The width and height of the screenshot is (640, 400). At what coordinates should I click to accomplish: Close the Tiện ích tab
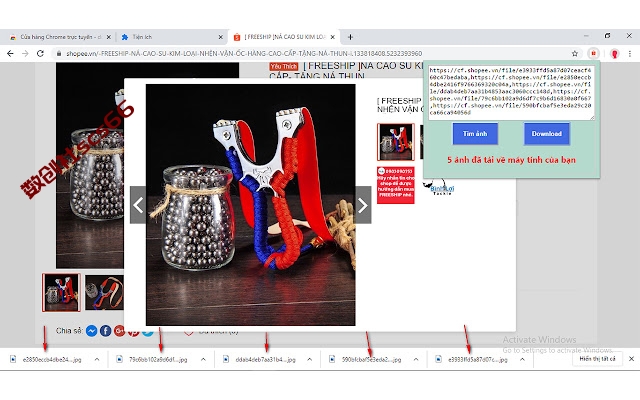pos(220,37)
